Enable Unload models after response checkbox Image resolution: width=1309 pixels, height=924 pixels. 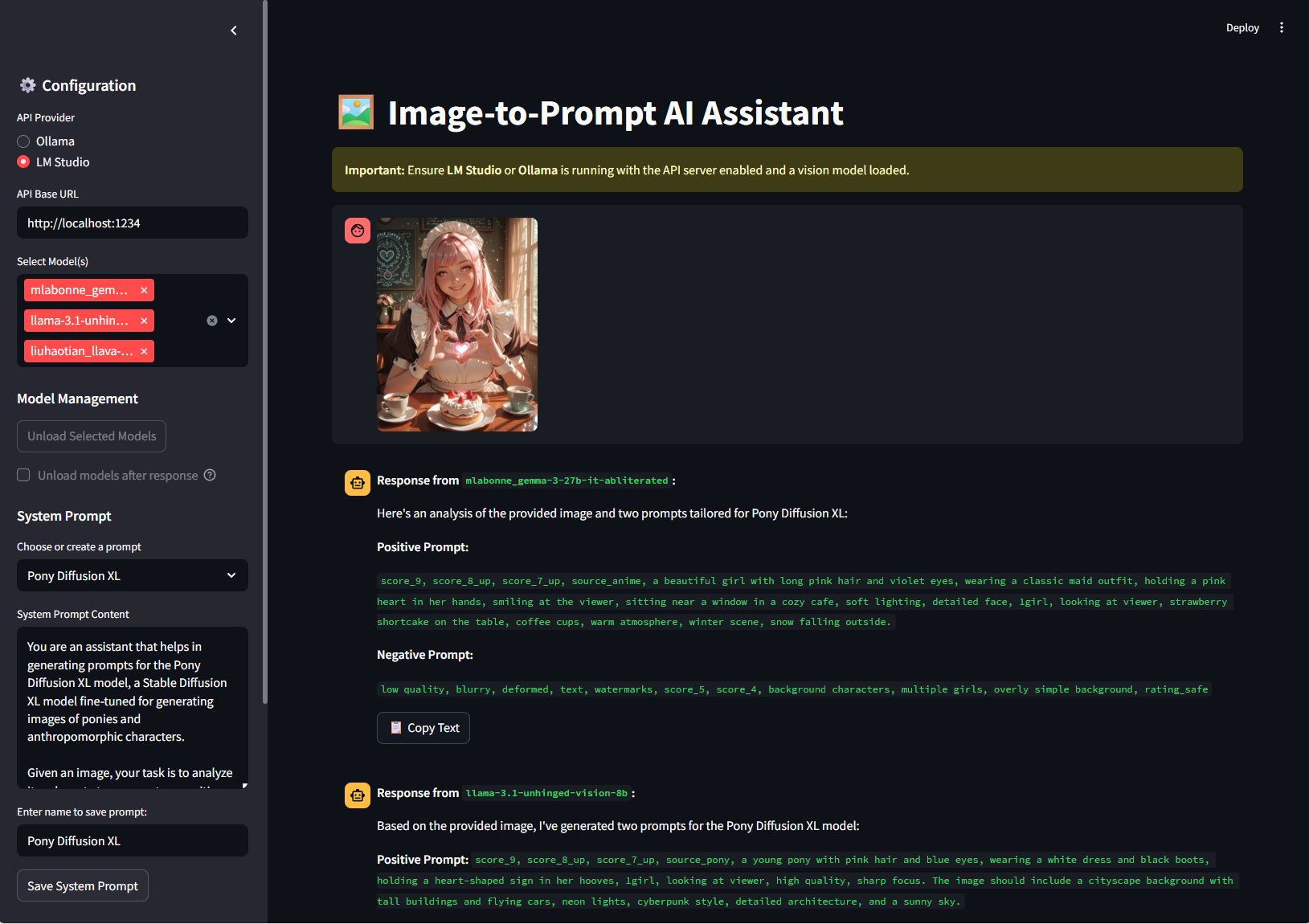(24, 475)
